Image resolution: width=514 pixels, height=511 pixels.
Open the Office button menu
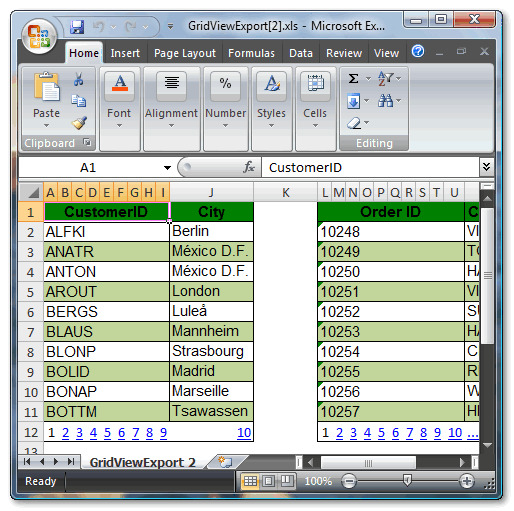tap(39, 36)
